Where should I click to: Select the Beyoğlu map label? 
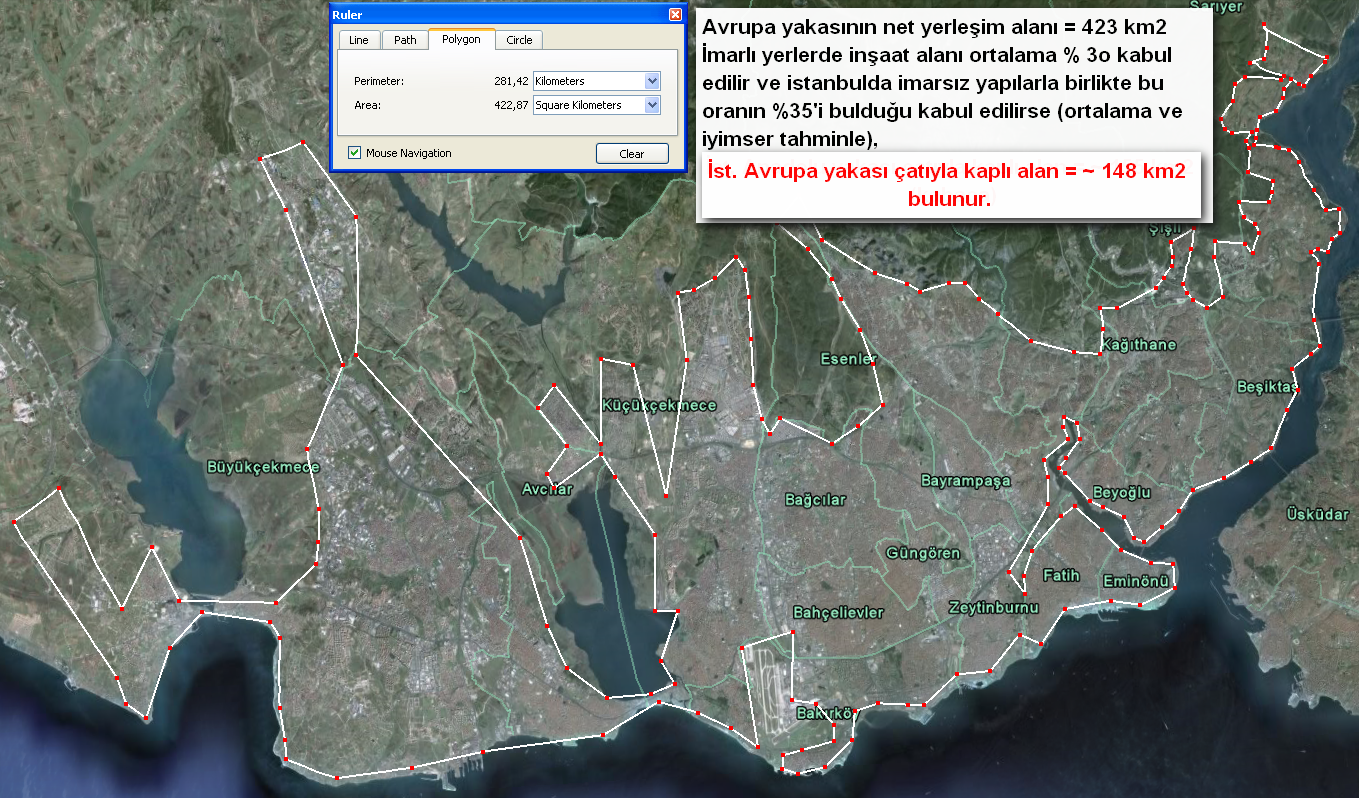1121,493
